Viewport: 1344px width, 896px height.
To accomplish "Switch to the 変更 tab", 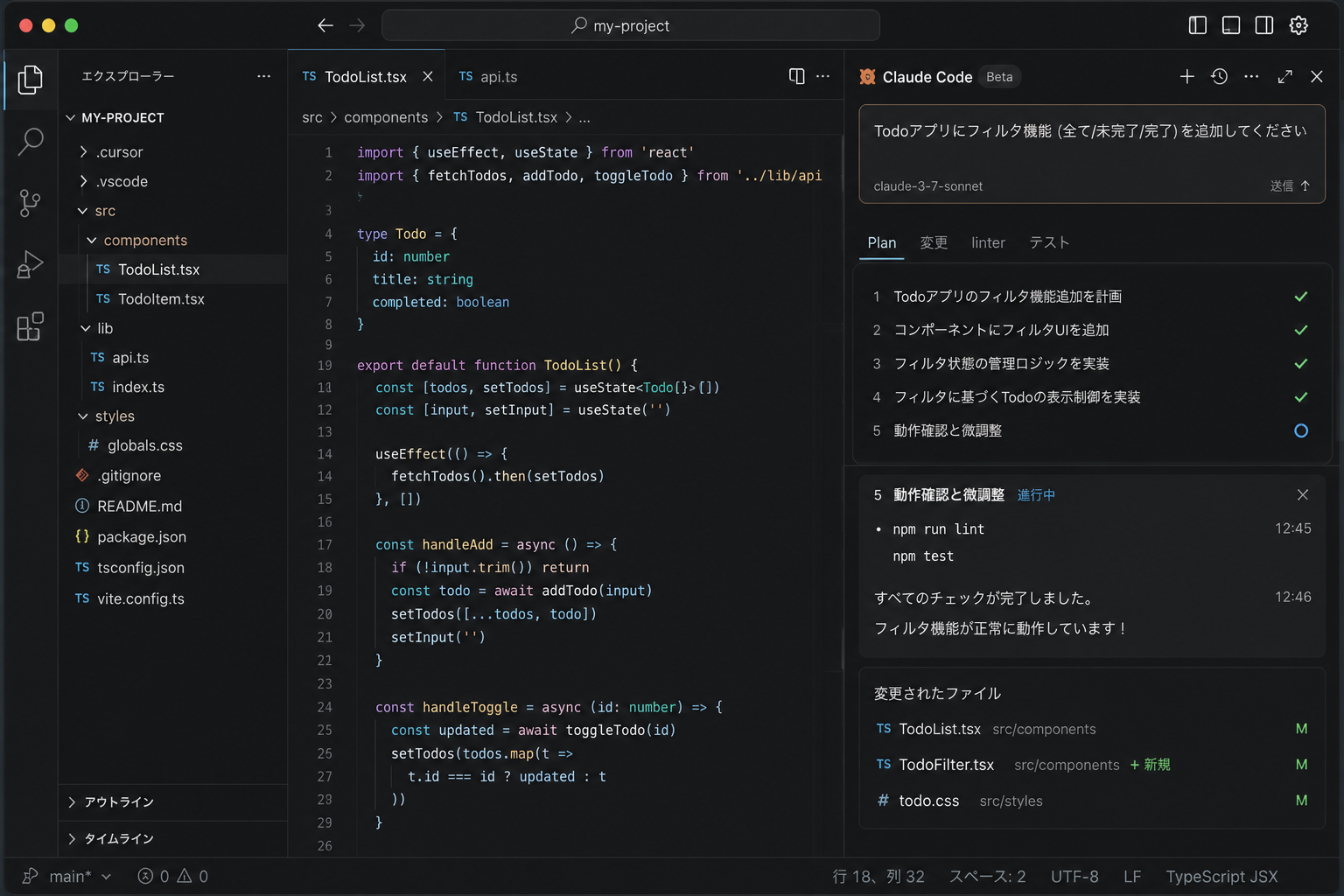I will 934,242.
